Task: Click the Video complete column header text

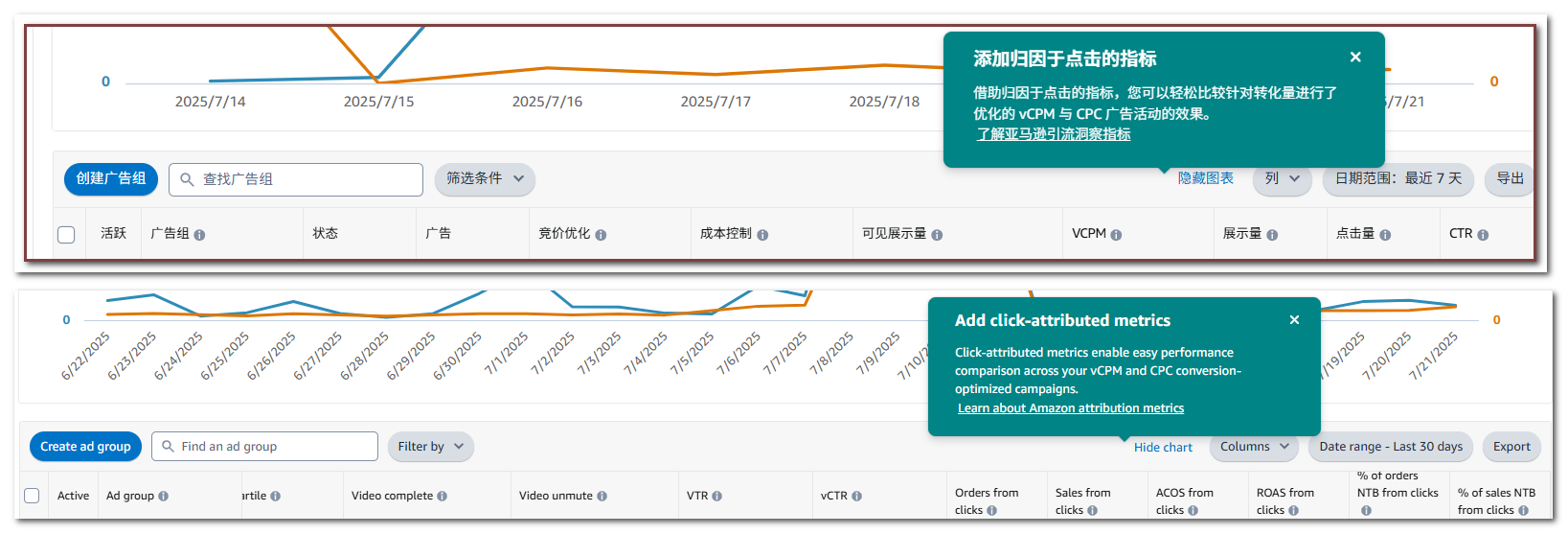Action: point(392,497)
